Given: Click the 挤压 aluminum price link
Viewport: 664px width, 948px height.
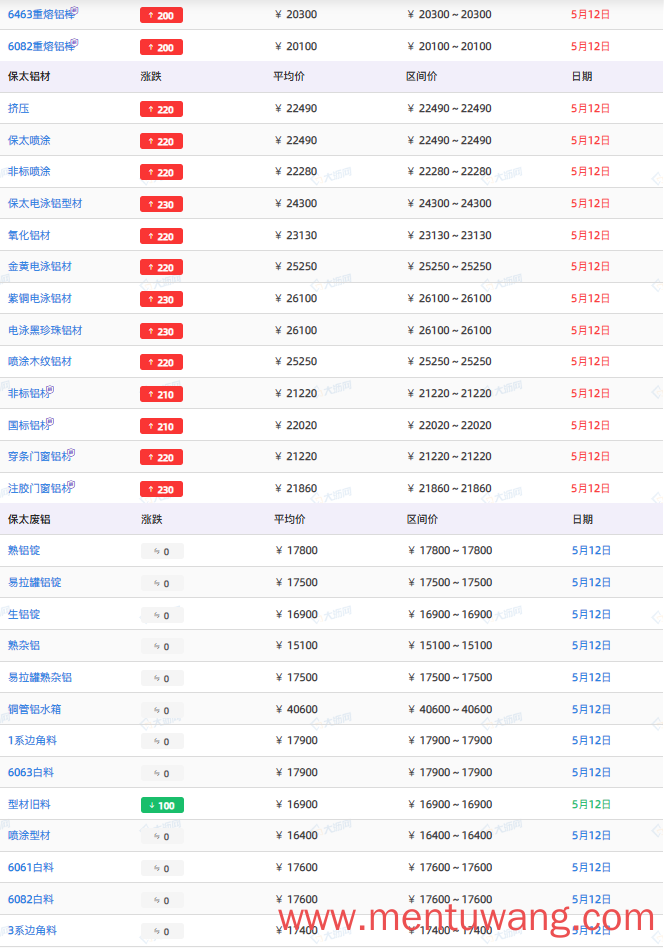Looking at the screenshot, I should (x=18, y=109).
